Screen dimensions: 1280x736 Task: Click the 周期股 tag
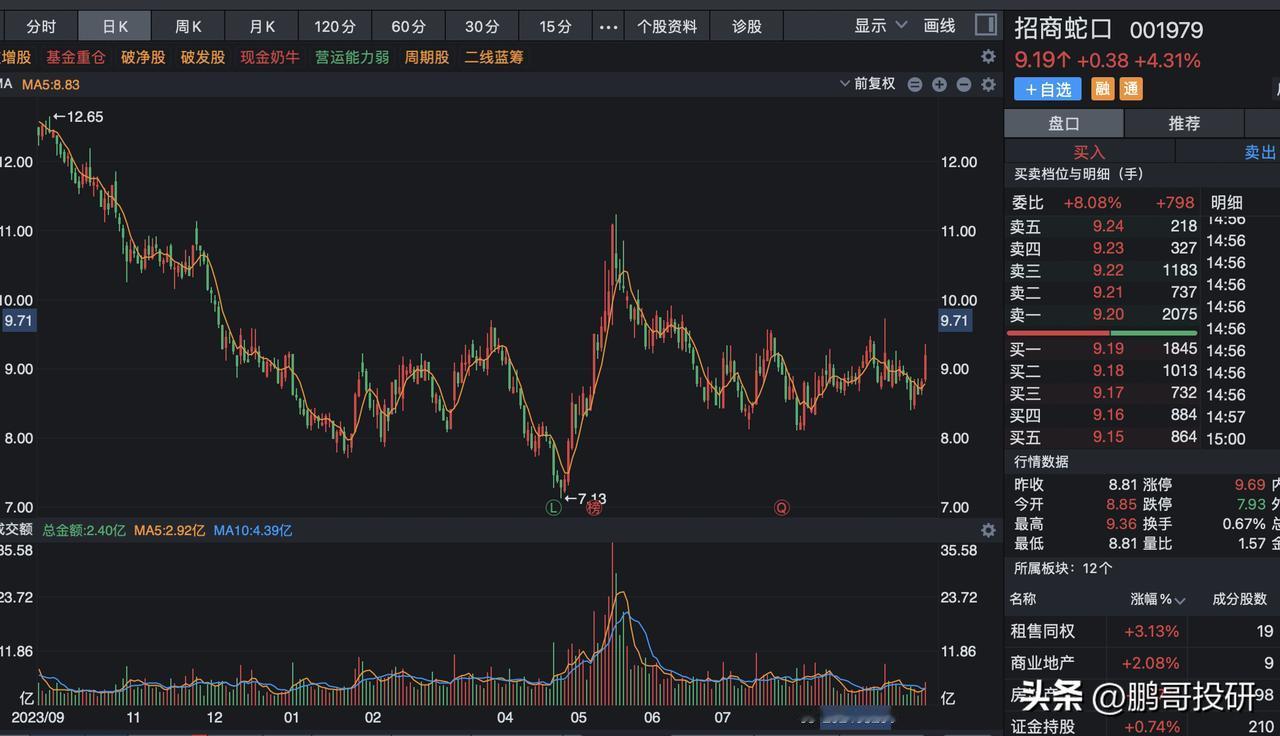[427, 57]
